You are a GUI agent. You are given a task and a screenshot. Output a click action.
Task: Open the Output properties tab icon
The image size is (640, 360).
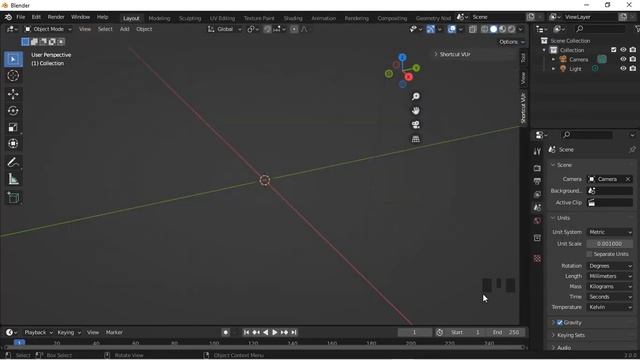click(537, 181)
